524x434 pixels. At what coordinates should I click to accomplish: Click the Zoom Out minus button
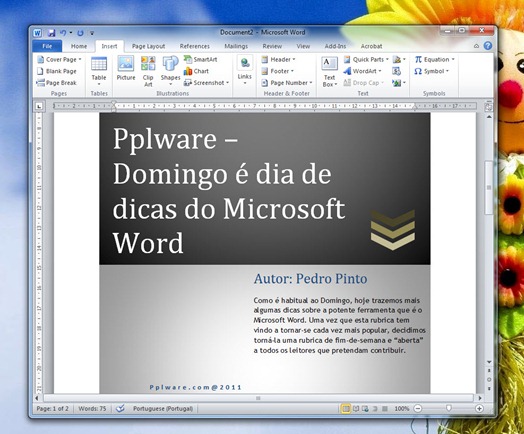(x=418, y=409)
